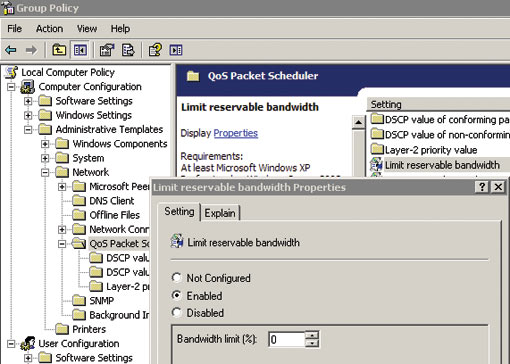Select the Local Computer Policy root

click(x=68, y=72)
